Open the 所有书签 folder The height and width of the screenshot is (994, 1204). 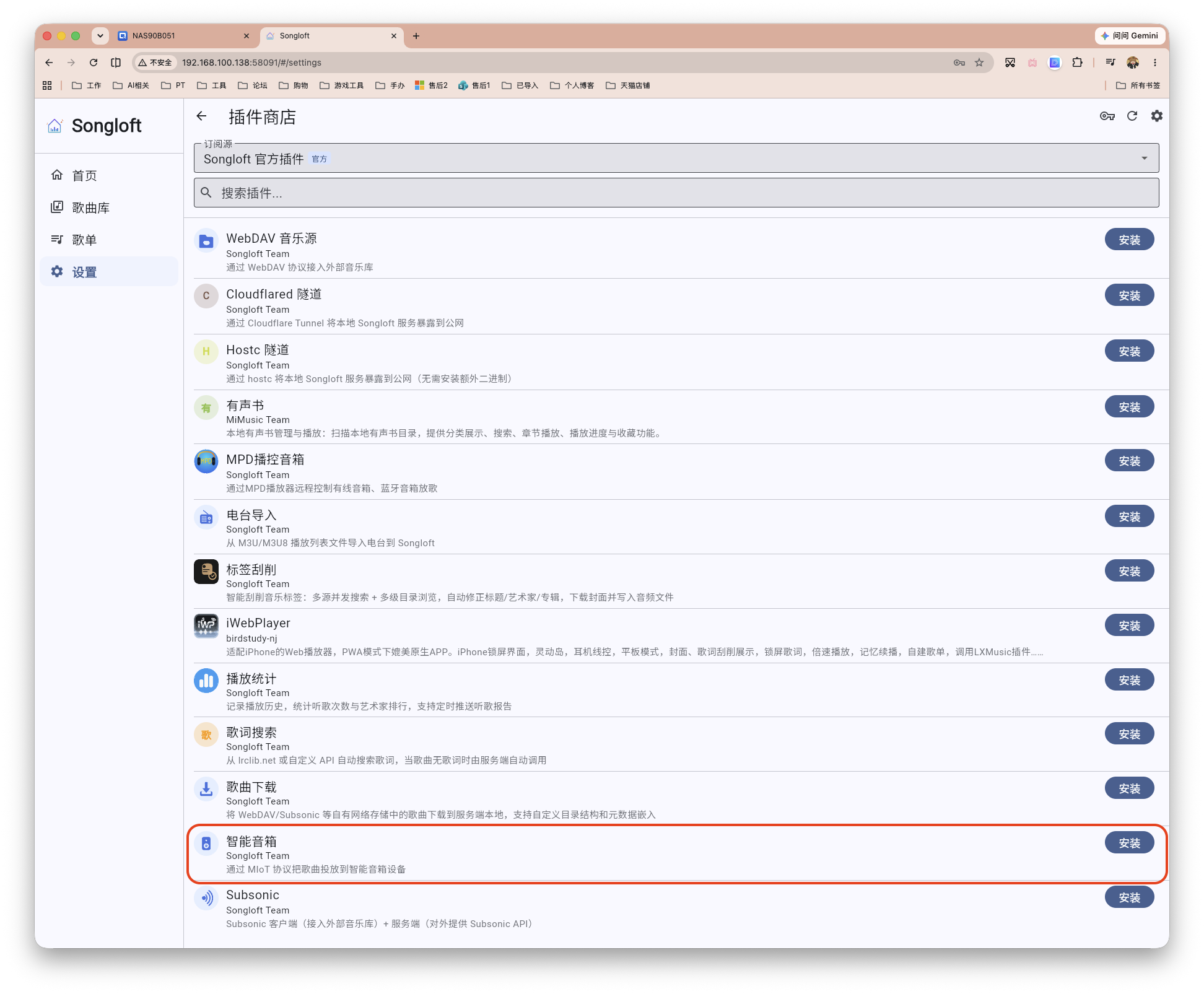coord(1138,85)
